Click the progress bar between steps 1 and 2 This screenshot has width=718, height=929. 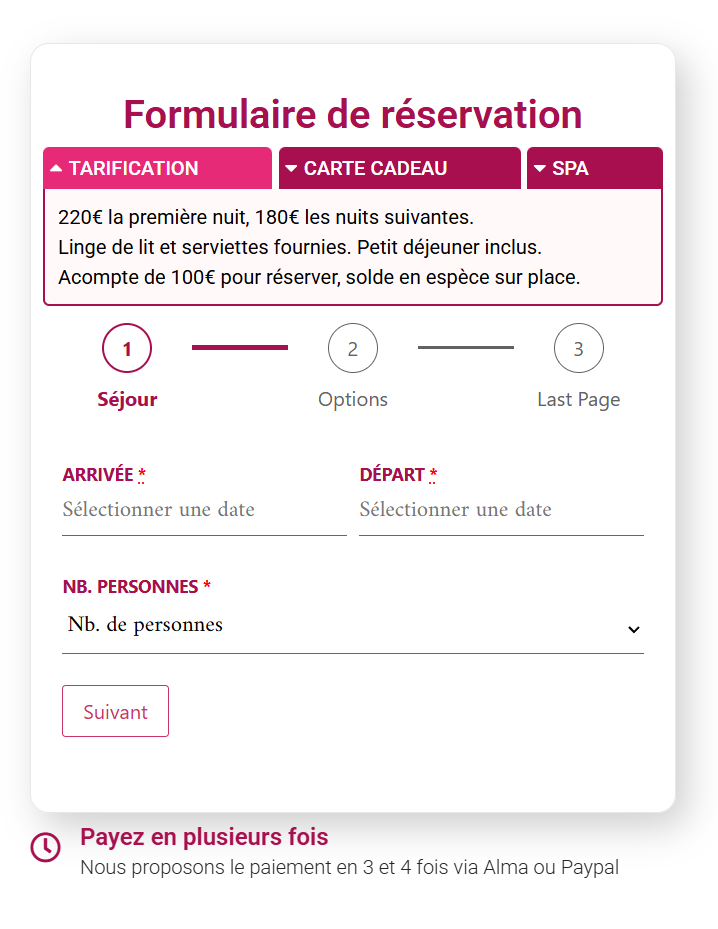pyautogui.click(x=240, y=348)
